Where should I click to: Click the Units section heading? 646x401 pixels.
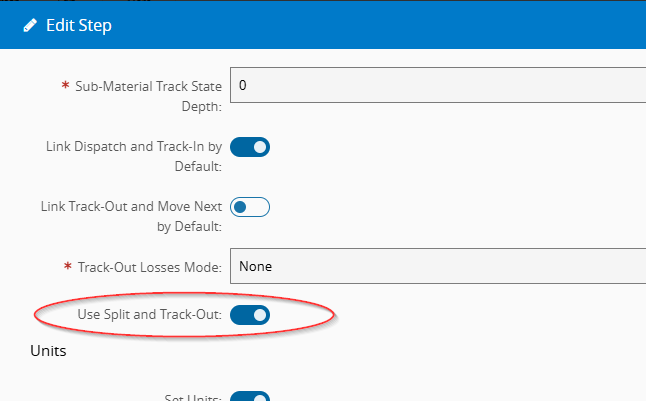point(49,352)
